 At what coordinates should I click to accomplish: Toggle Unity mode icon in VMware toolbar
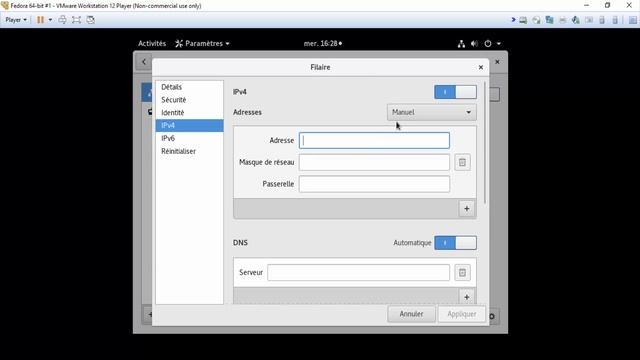point(91,20)
